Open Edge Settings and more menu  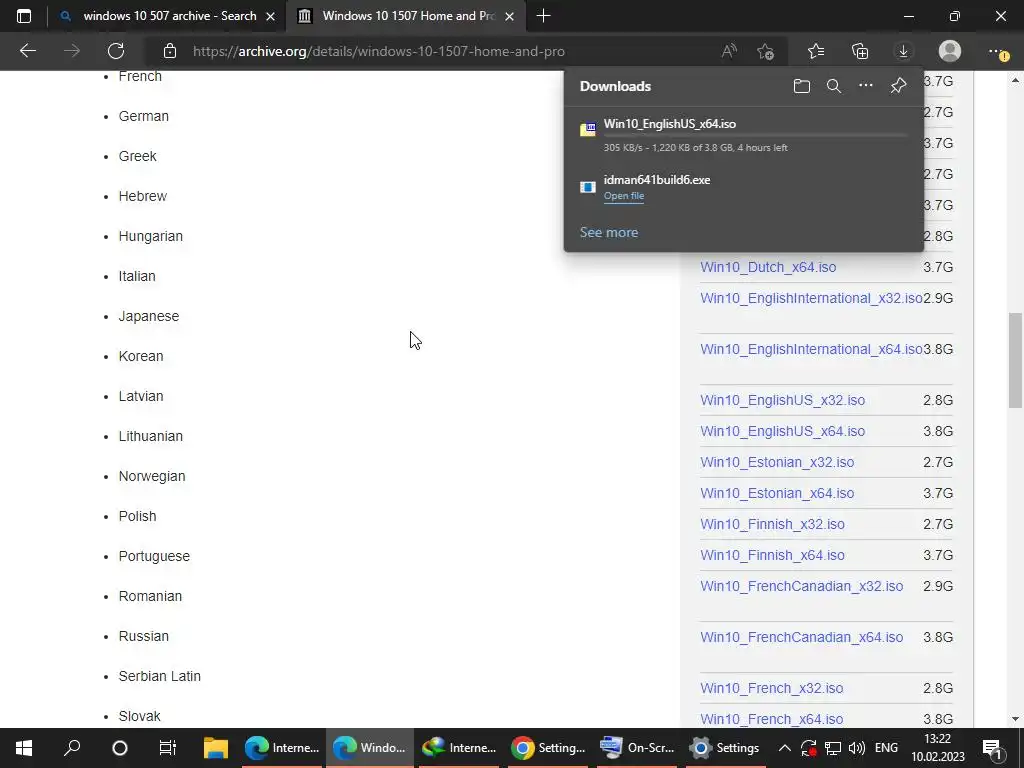point(997,51)
